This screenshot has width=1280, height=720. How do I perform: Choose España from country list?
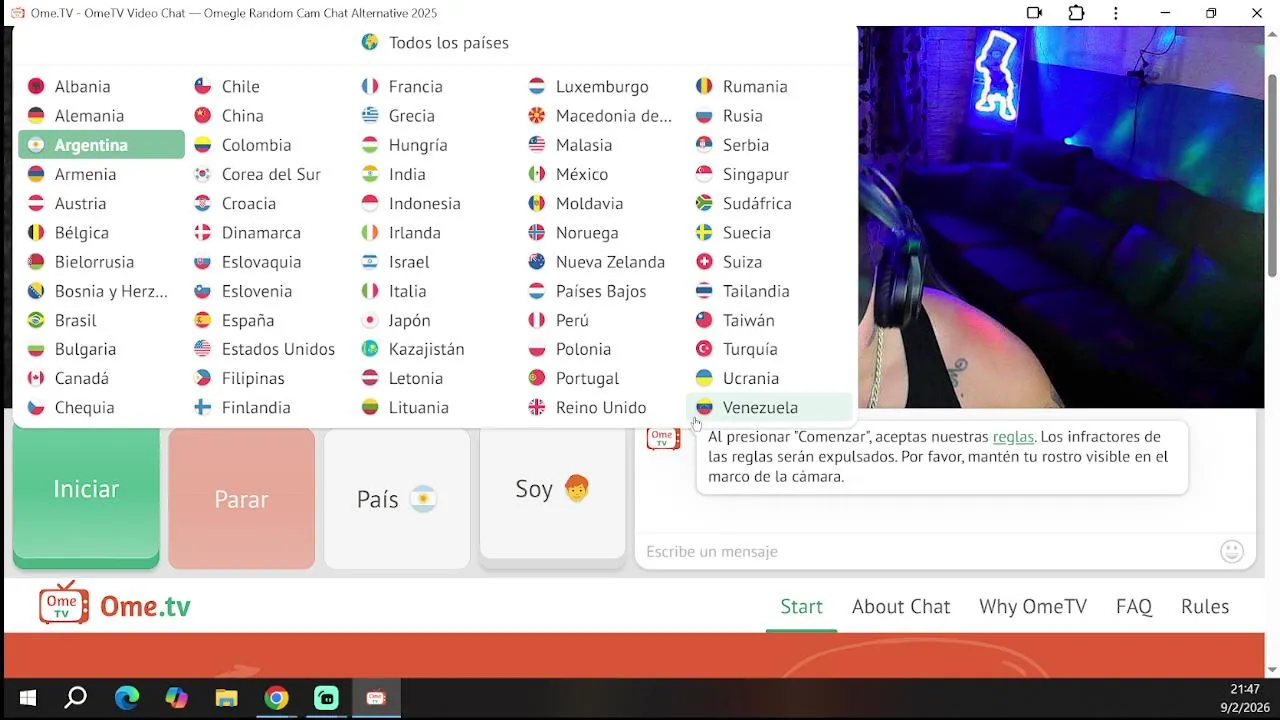tap(268, 320)
